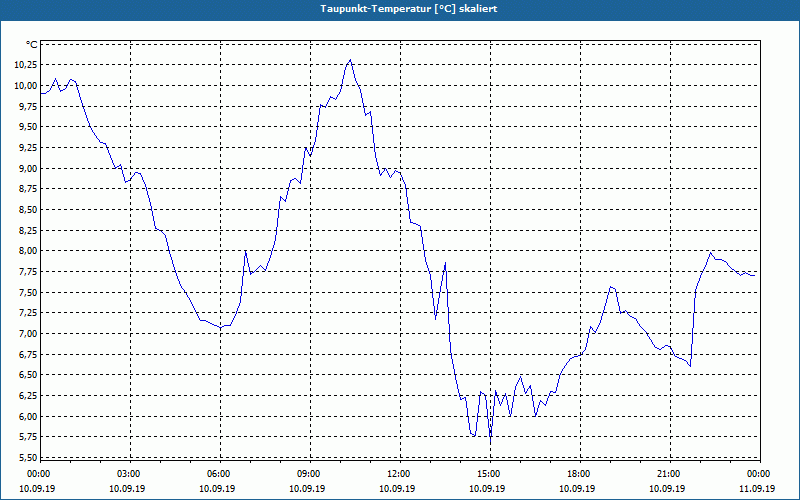
Task: Click the 10.09.19 date under 18:00
Action: point(577,489)
